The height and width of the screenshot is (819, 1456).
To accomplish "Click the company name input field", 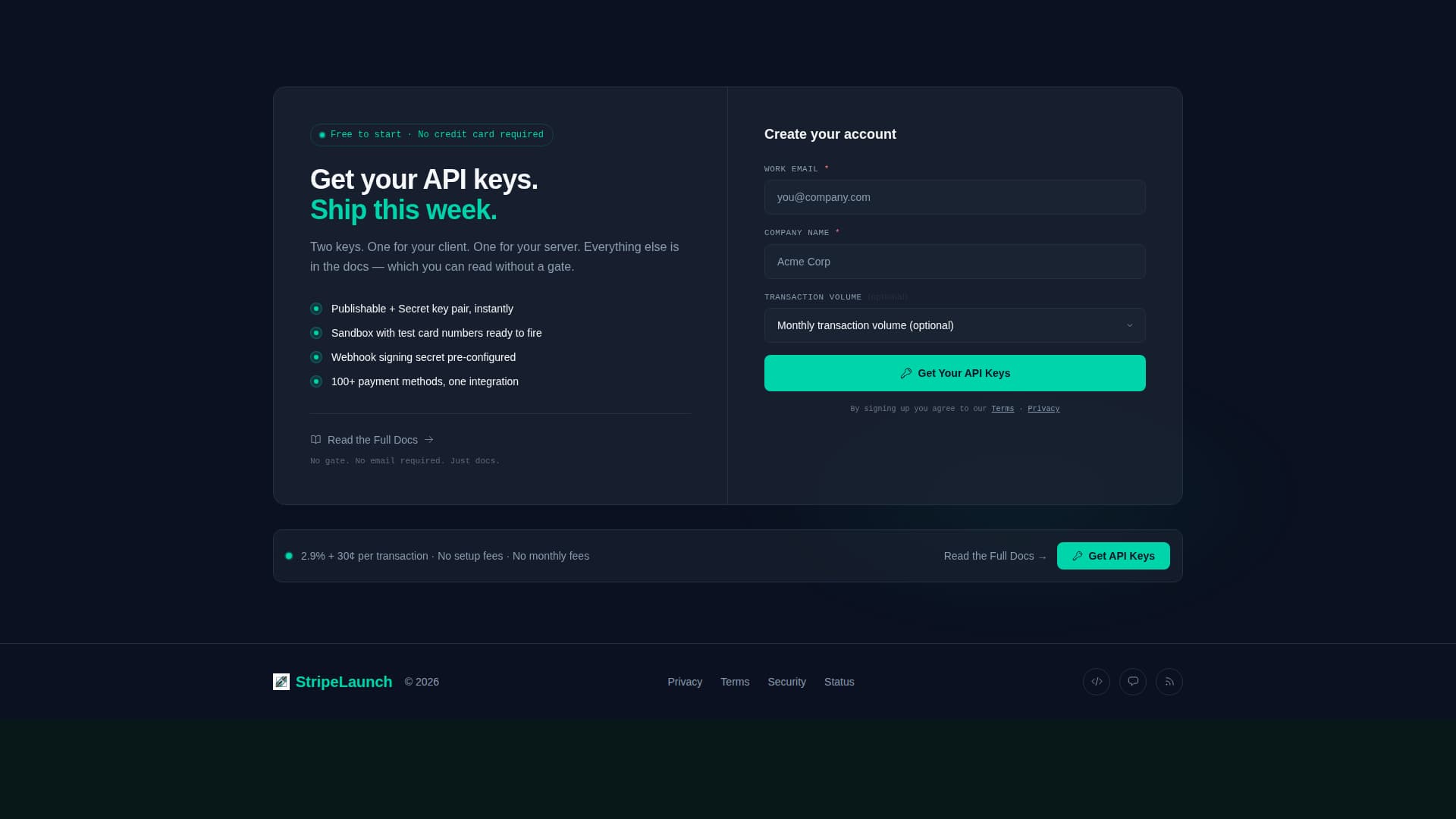I will (954, 261).
